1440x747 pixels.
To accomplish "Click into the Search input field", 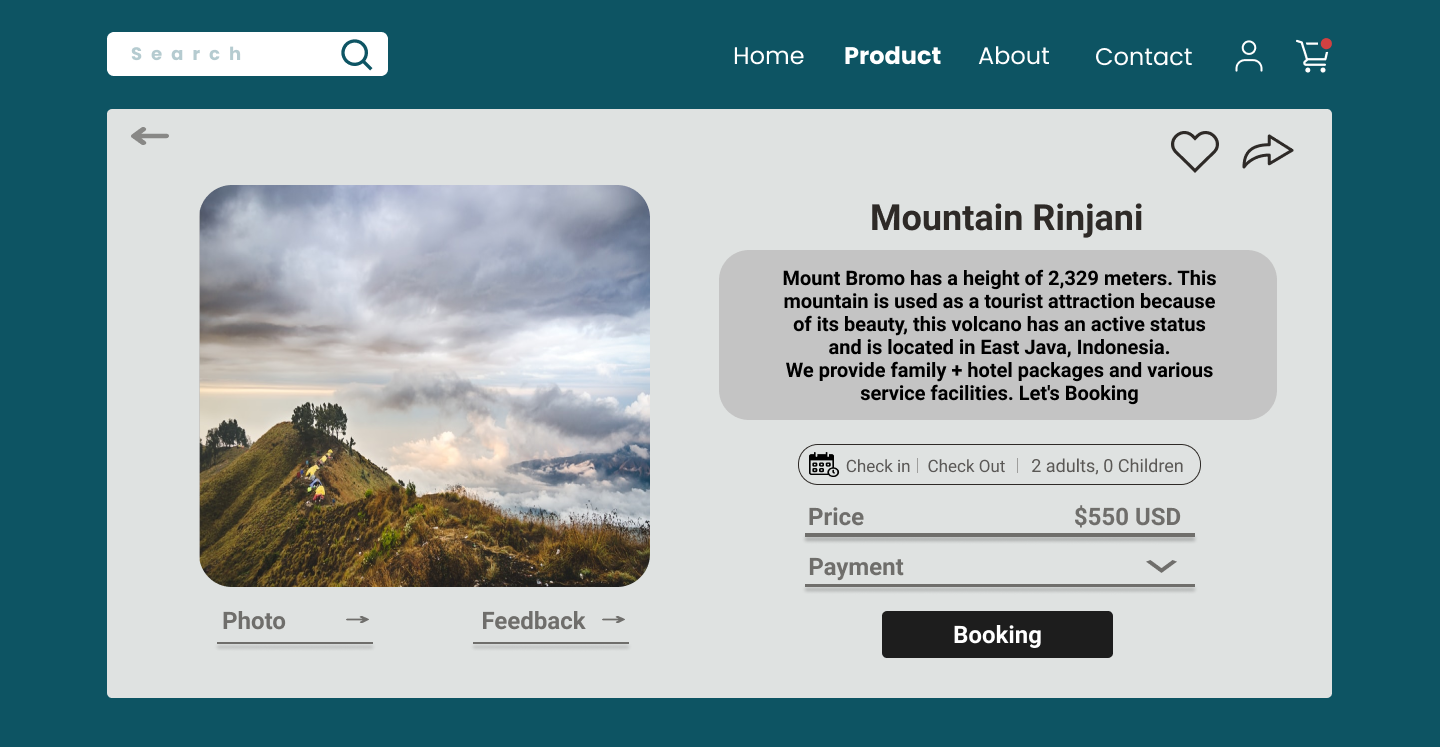I will click(220, 54).
